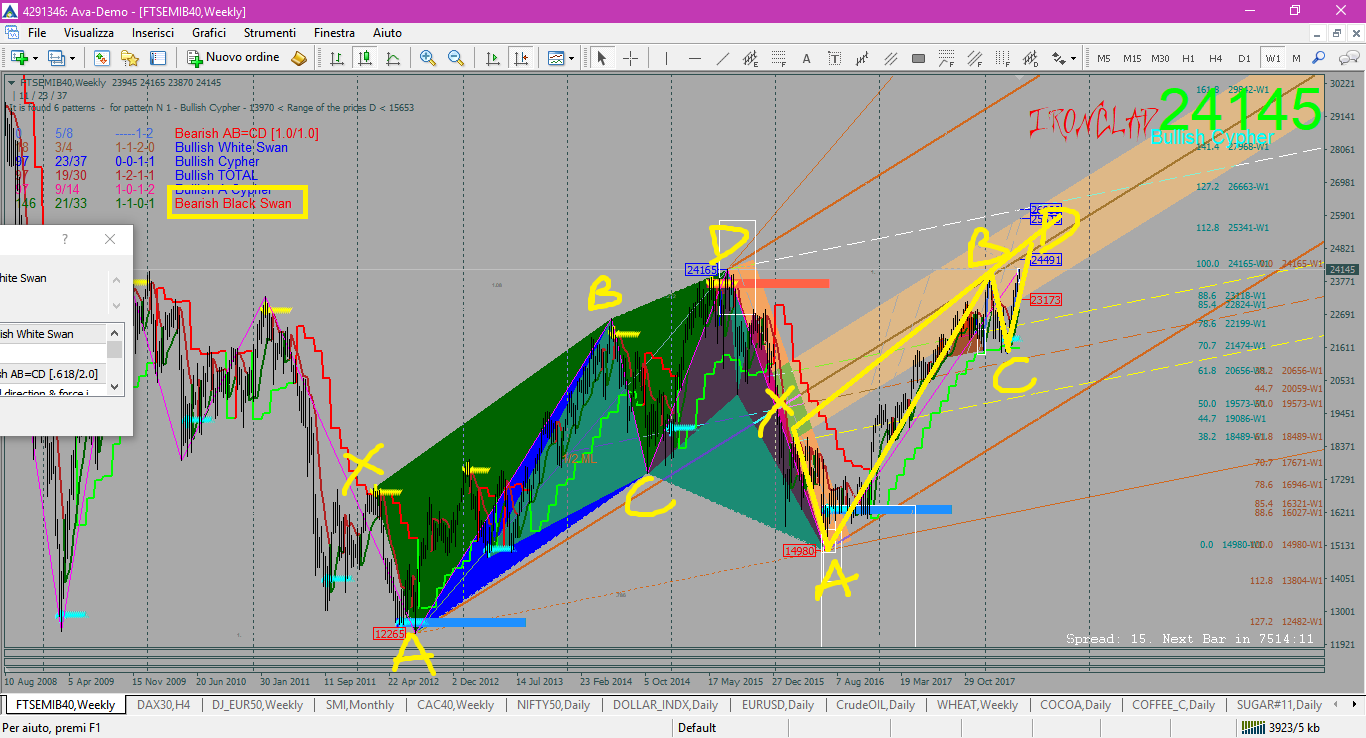Screen dimensions: 1366x738
Task: Select the text label 'T' tool
Action: coord(834,58)
